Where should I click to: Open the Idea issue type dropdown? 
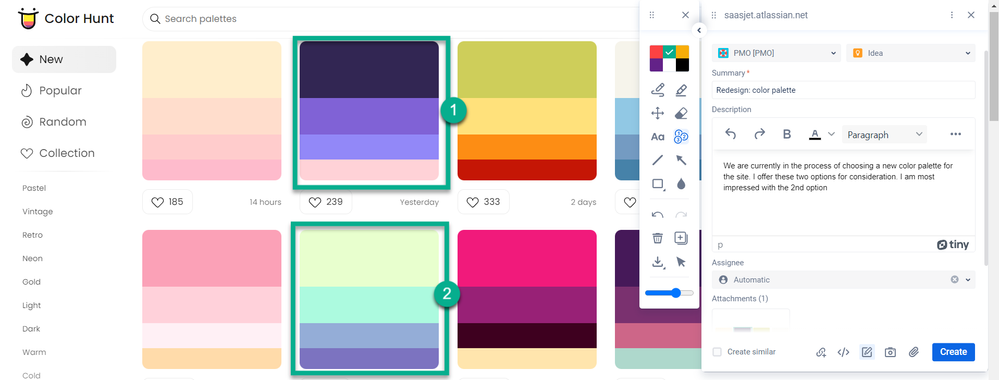pyautogui.click(x=910, y=53)
